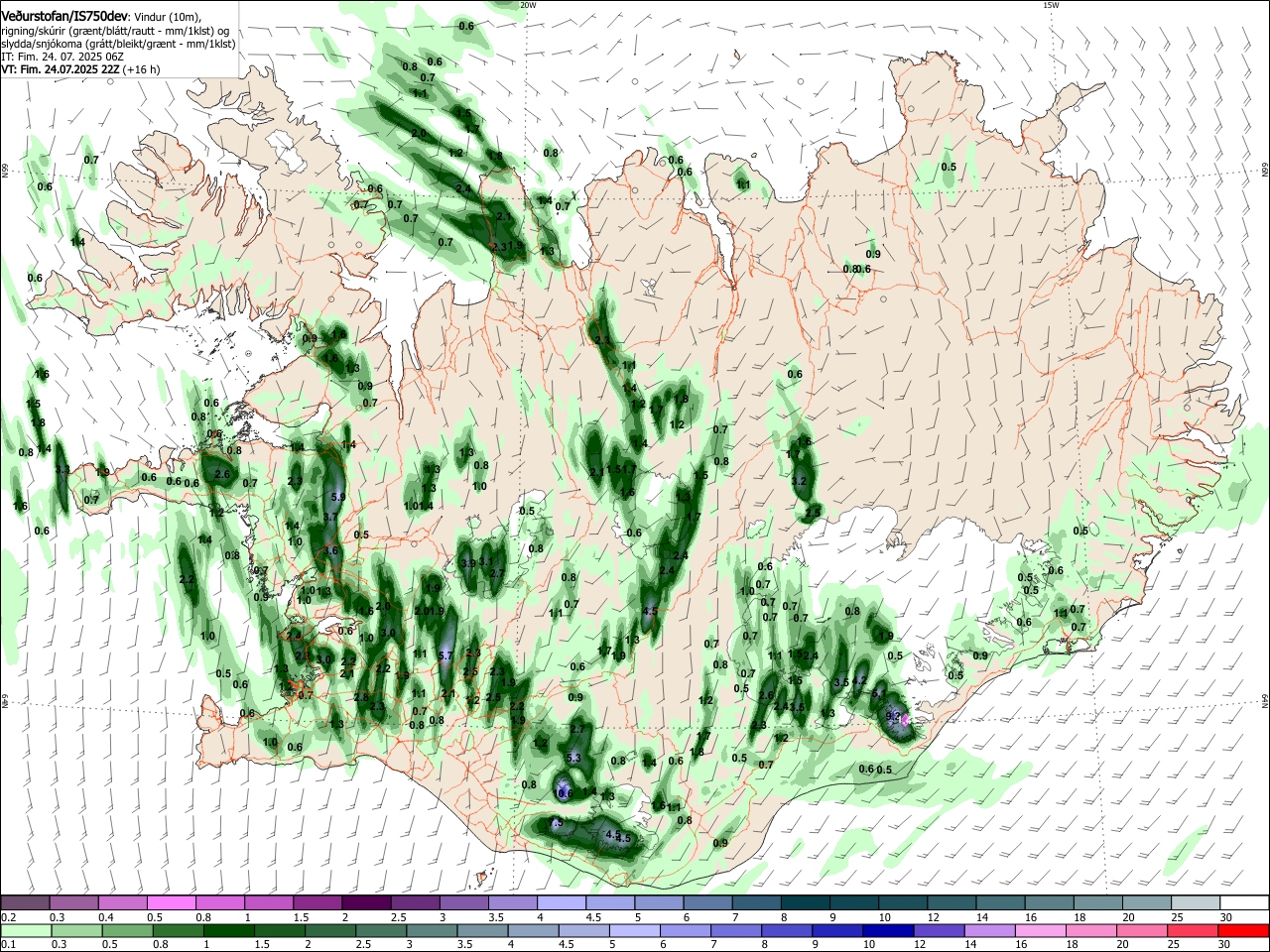Click pale lavender swatch at 4 in top legend
The width and height of the screenshot is (1270, 952).
pos(561,902)
